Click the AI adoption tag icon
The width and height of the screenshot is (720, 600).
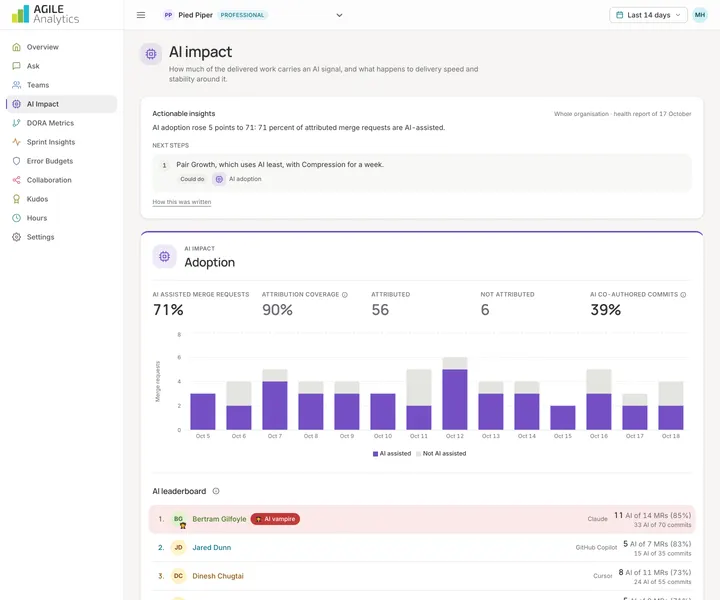point(219,179)
